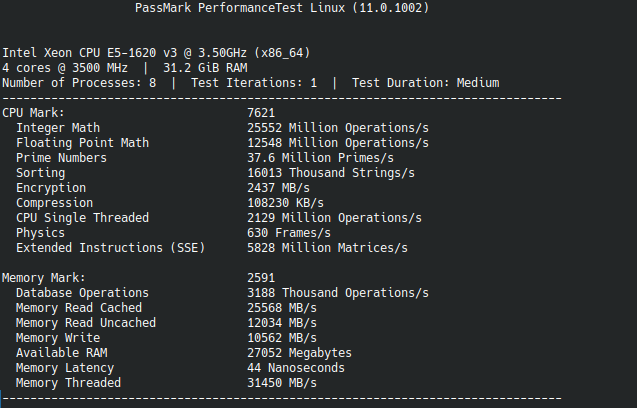The image size is (637, 408).
Task: Click the '2129 Million Operations/s' value
Action: coord(334,218)
